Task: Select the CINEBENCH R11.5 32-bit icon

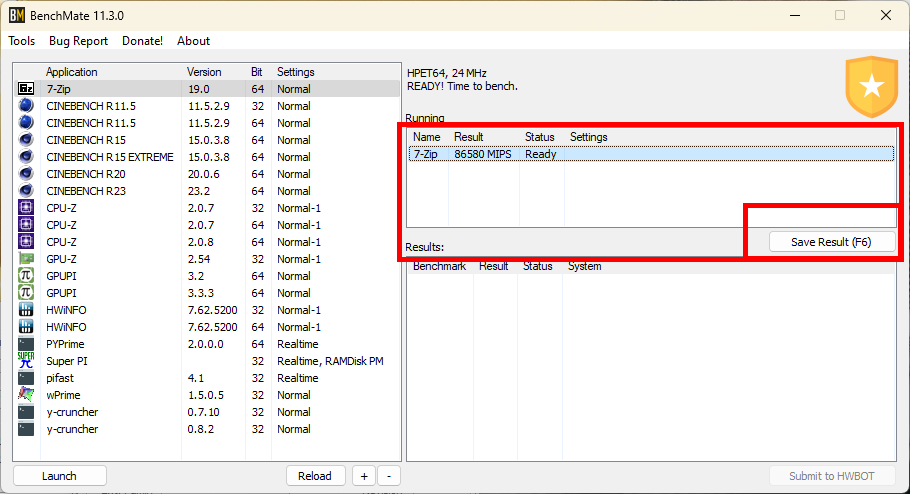Action: point(26,106)
